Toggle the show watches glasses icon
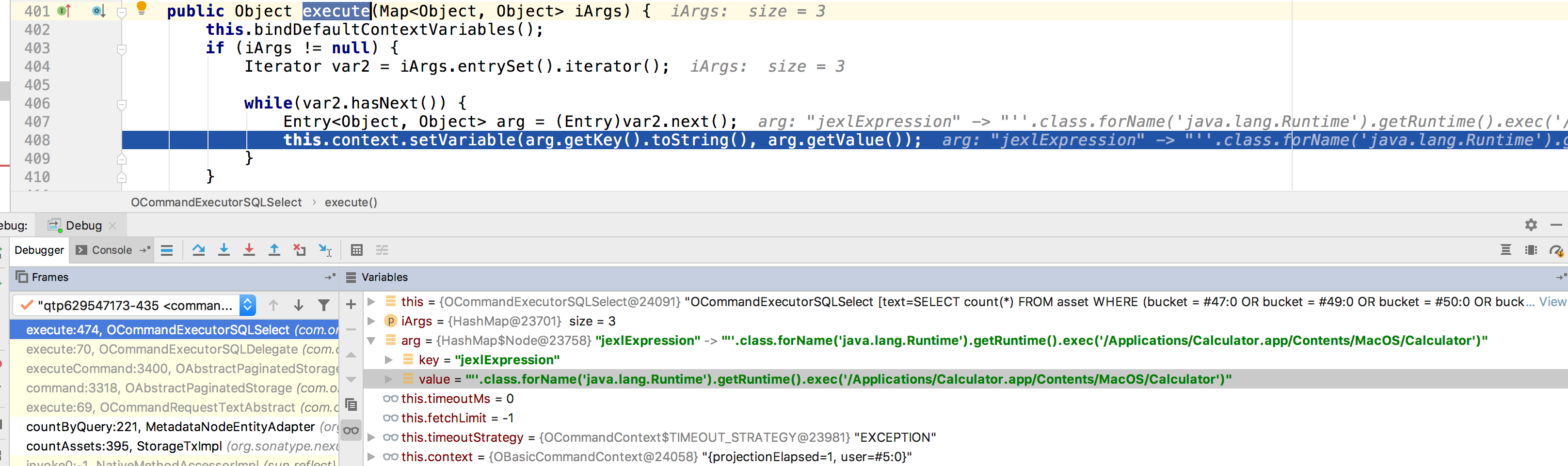 pyautogui.click(x=351, y=431)
